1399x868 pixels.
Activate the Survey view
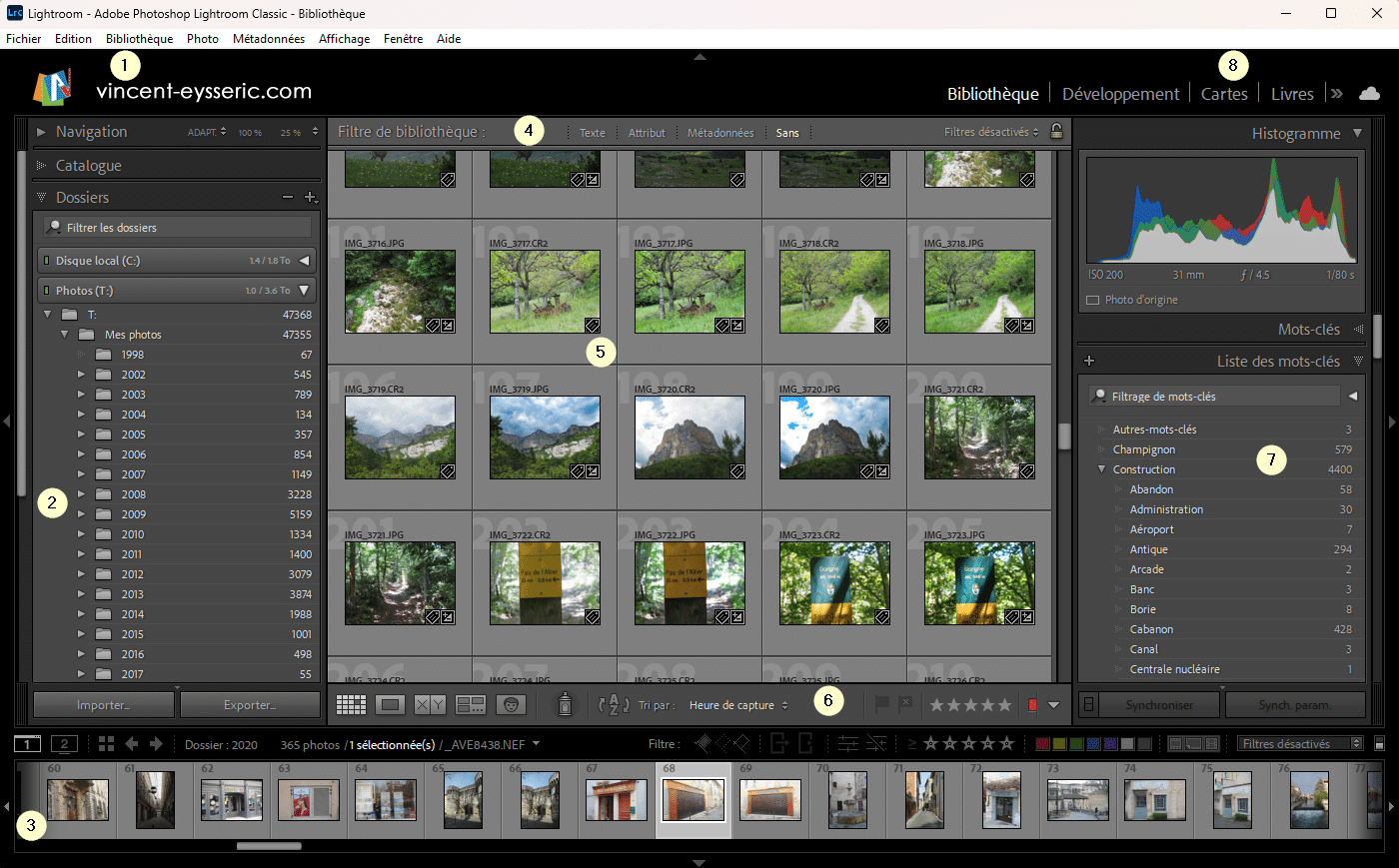(471, 704)
